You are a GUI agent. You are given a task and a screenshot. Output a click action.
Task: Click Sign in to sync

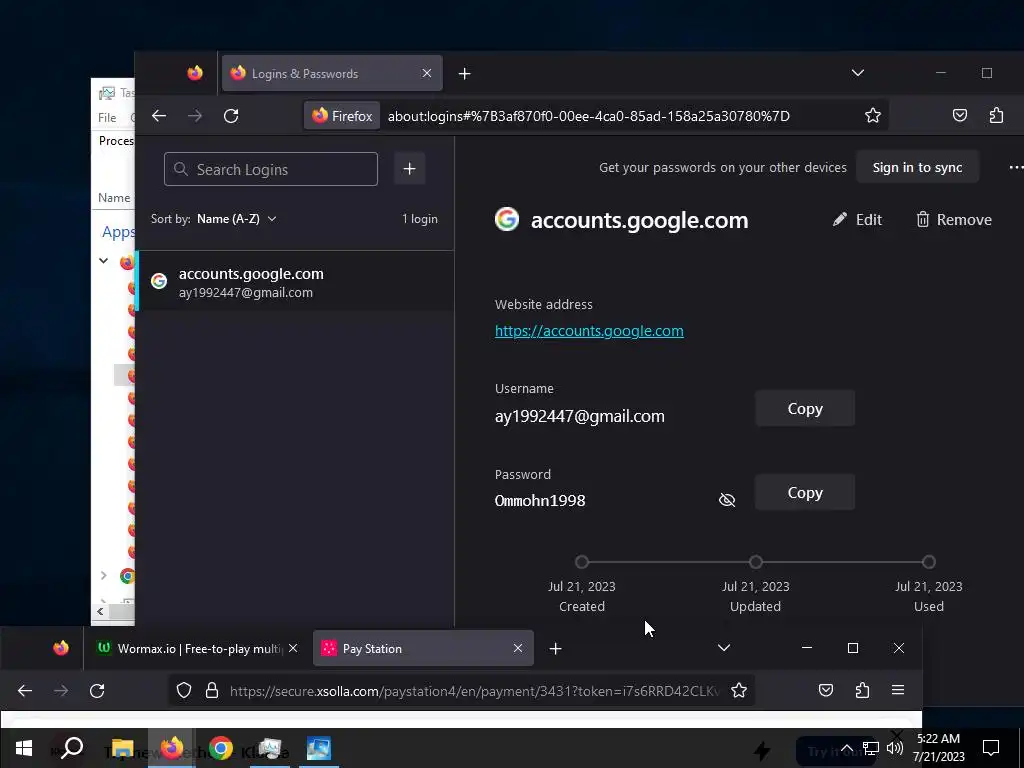(917, 168)
